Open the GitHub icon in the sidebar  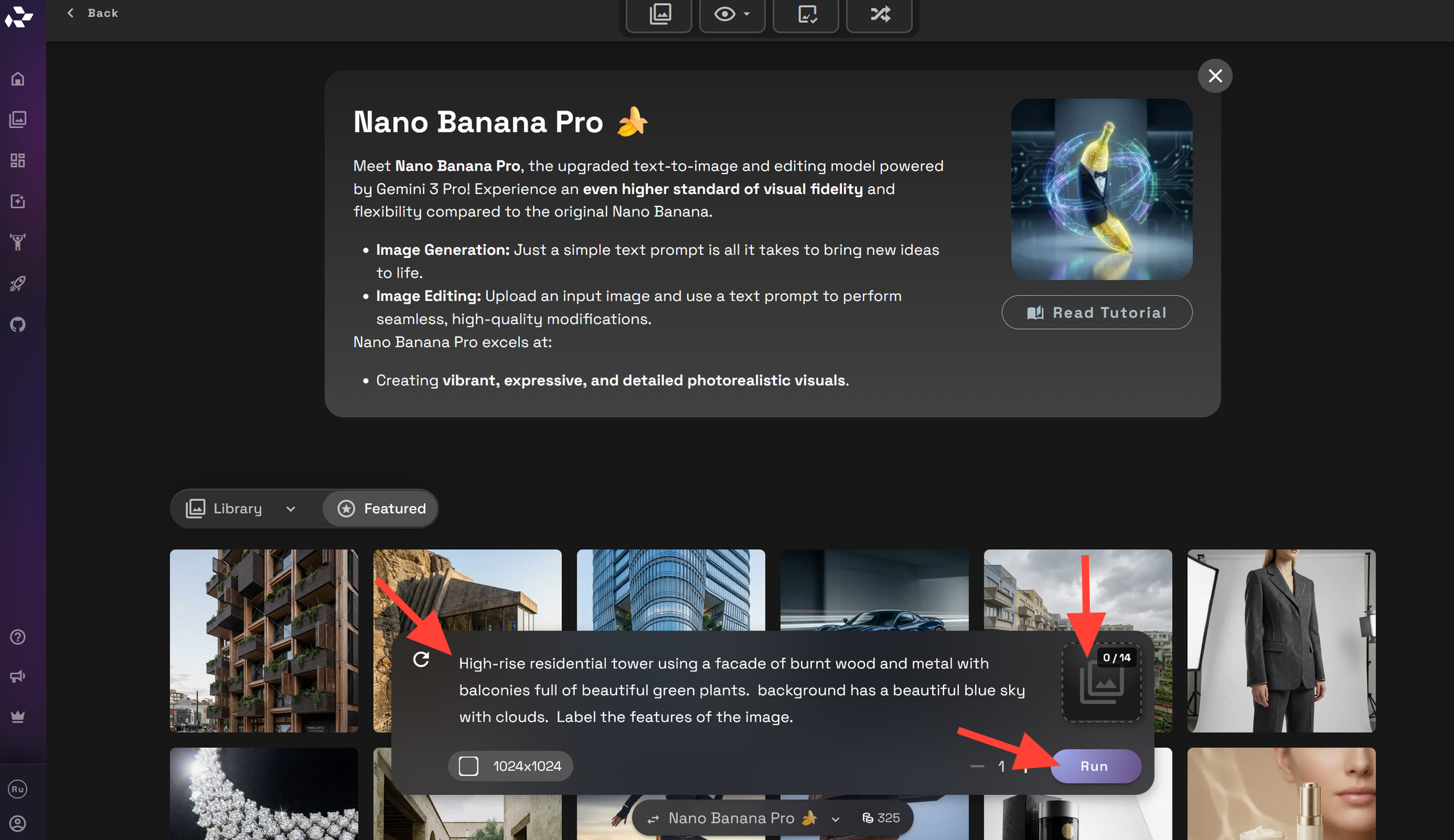(x=17, y=324)
